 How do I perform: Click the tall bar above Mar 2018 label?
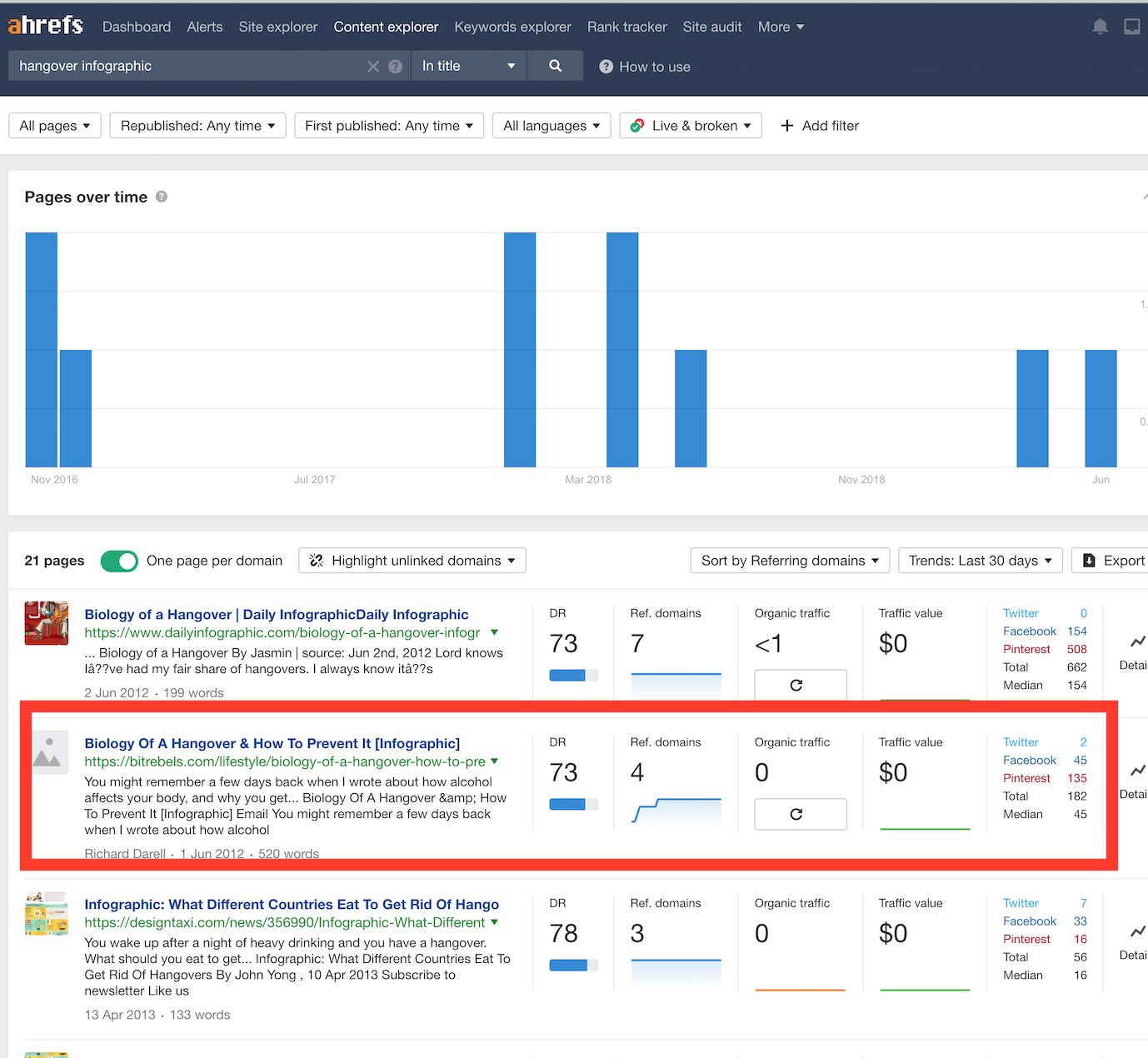point(622,349)
